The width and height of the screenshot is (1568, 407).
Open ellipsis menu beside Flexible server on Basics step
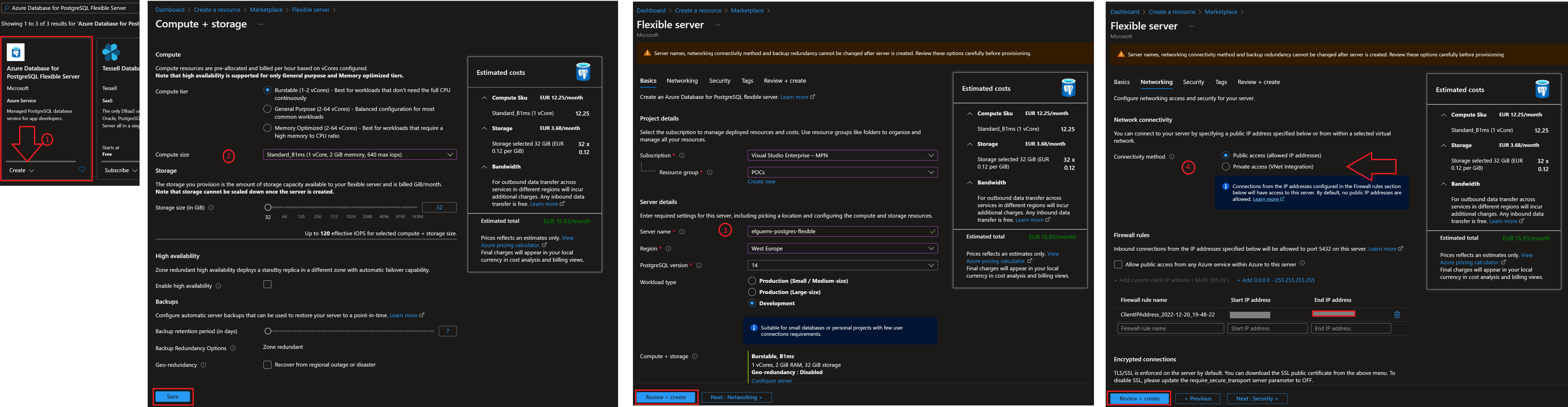718,25
